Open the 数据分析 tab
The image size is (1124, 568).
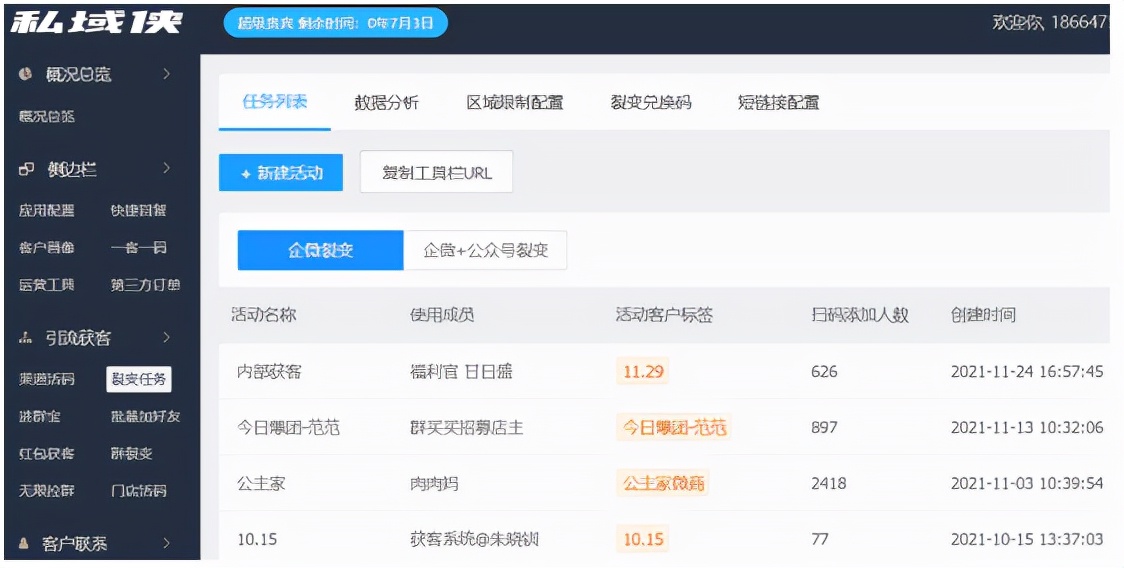coord(386,103)
